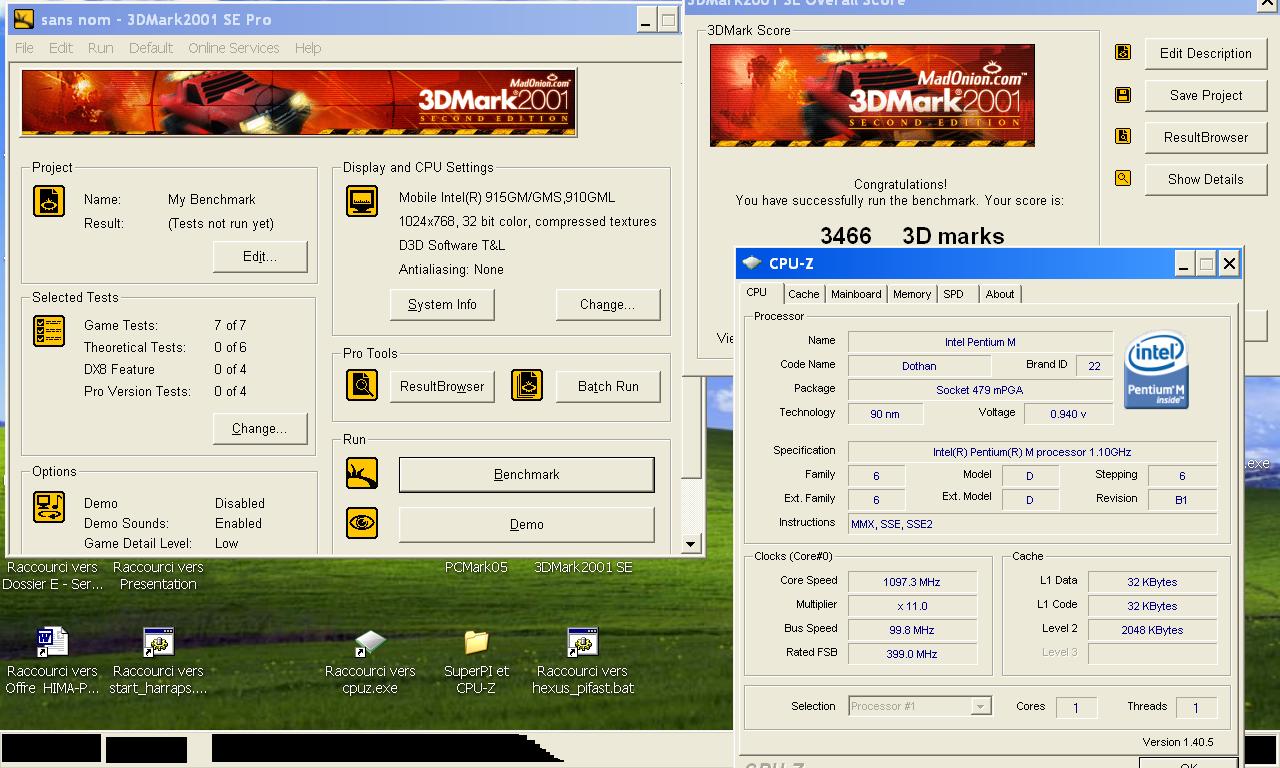Switch to the Memory tab in CPU-Z
1280x768 pixels.
click(x=912, y=294)
